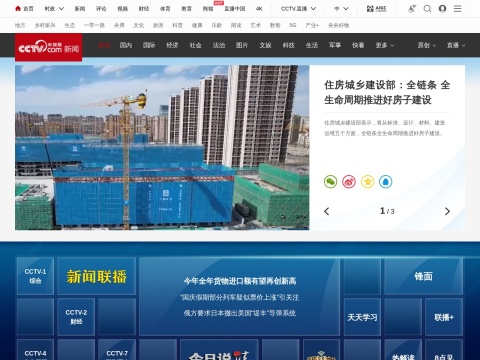This screenshot has height=360, width=480.
Task: Expand the 更多 menu in news bar
Action: (385, 45)
